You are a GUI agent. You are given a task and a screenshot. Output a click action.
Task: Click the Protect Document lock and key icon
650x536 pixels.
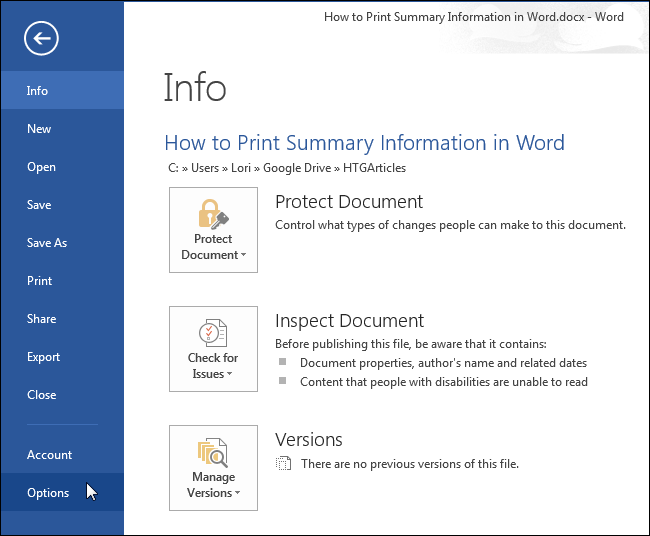click(x=213, y=214)
